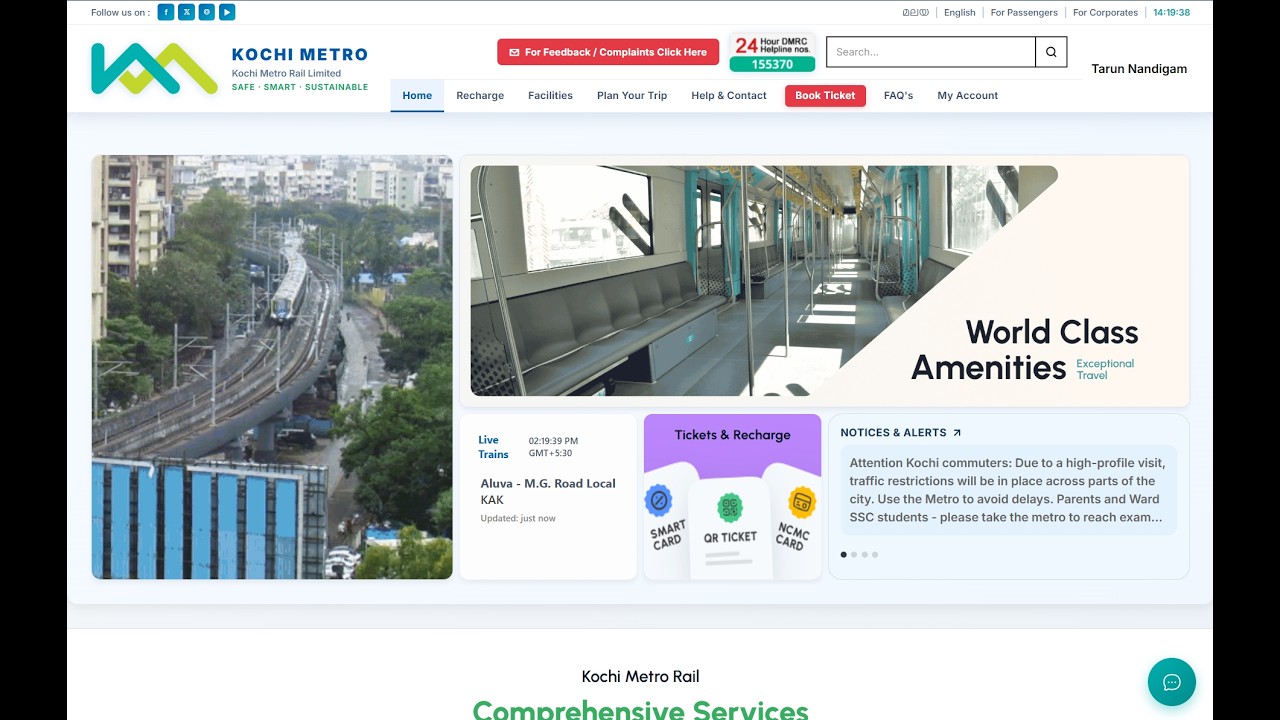Select the Smart Card badge icon
Viewport: 1280px width, 720px height.
coord(658,500)
